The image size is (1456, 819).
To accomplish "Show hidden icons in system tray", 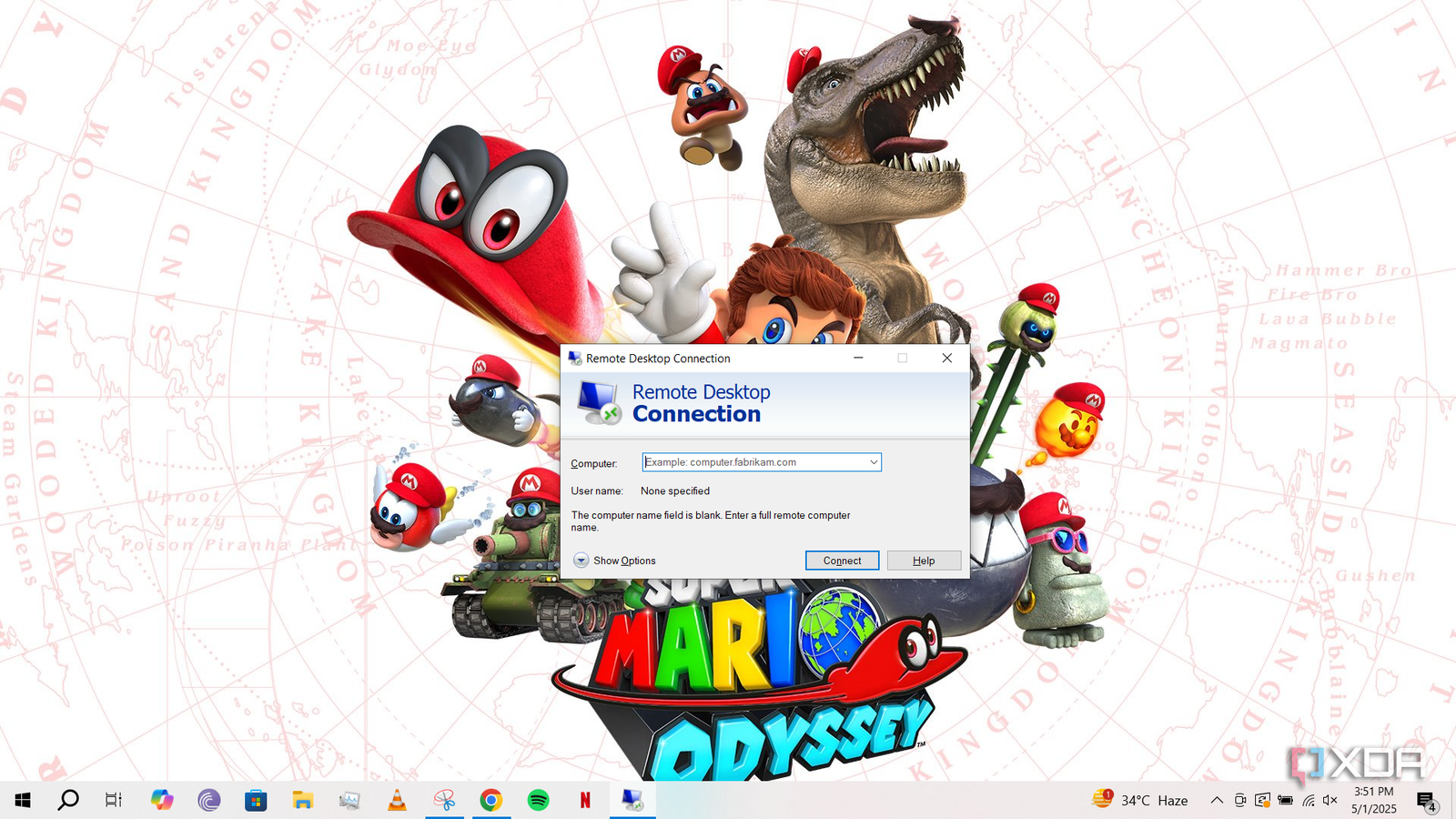I will click(x=1217, y=800).
